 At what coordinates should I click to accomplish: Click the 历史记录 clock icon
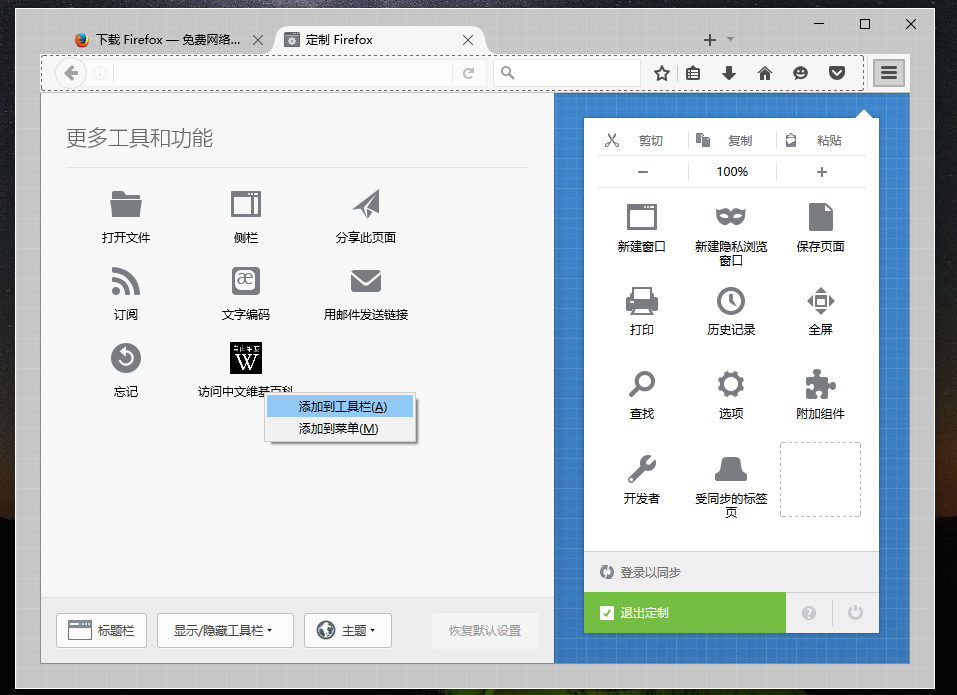click(731, 300)
